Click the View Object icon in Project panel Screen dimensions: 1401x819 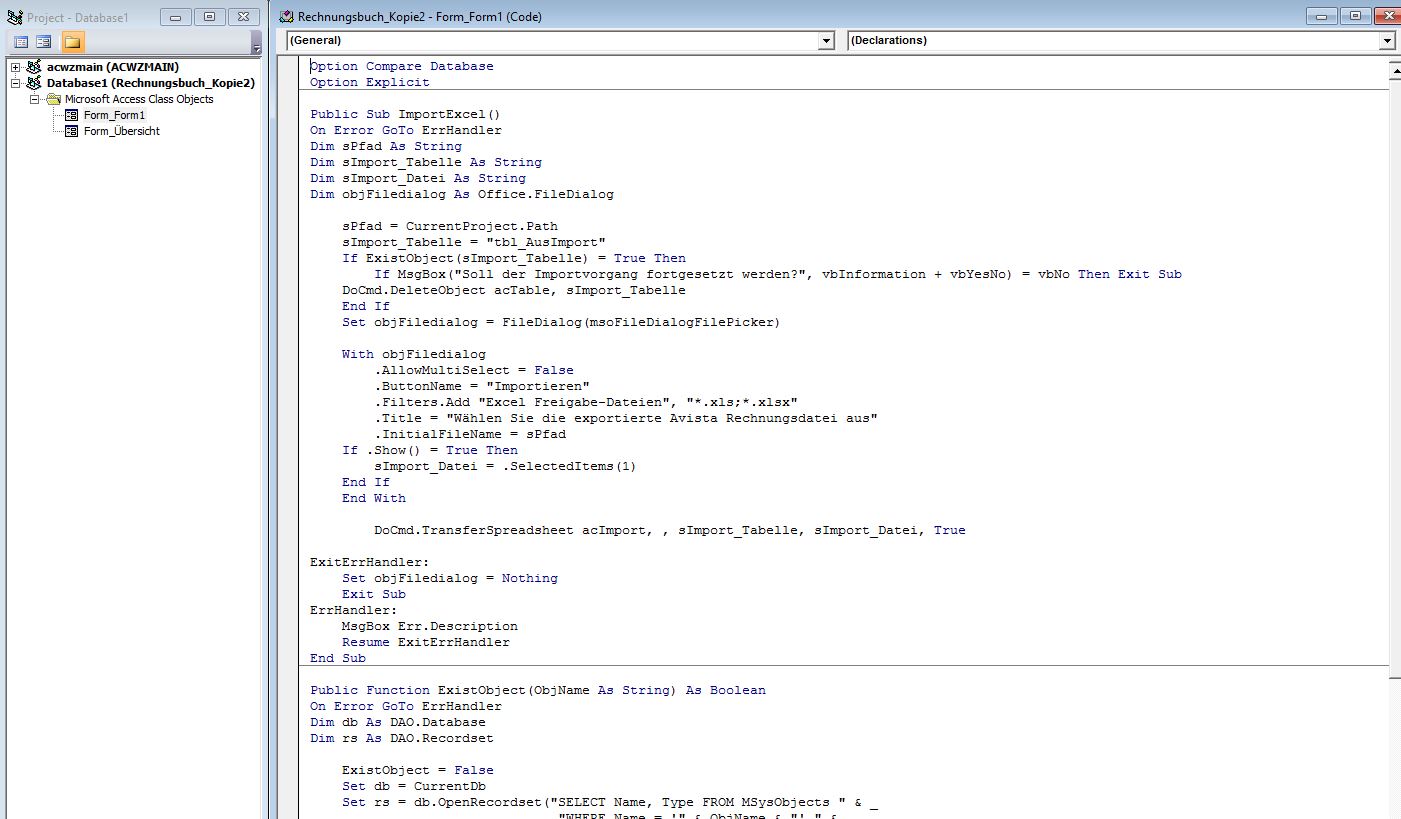pyautogui.click(x=44, y=42)
